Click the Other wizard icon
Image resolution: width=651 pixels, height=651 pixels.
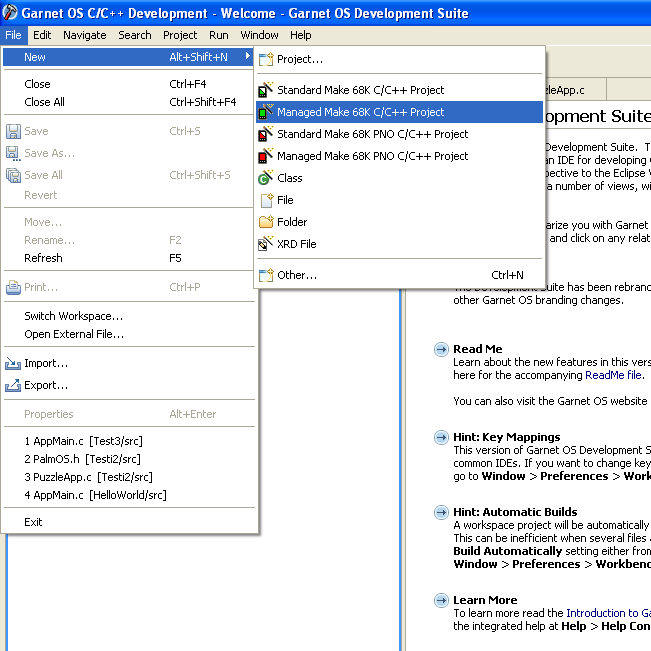266,275
